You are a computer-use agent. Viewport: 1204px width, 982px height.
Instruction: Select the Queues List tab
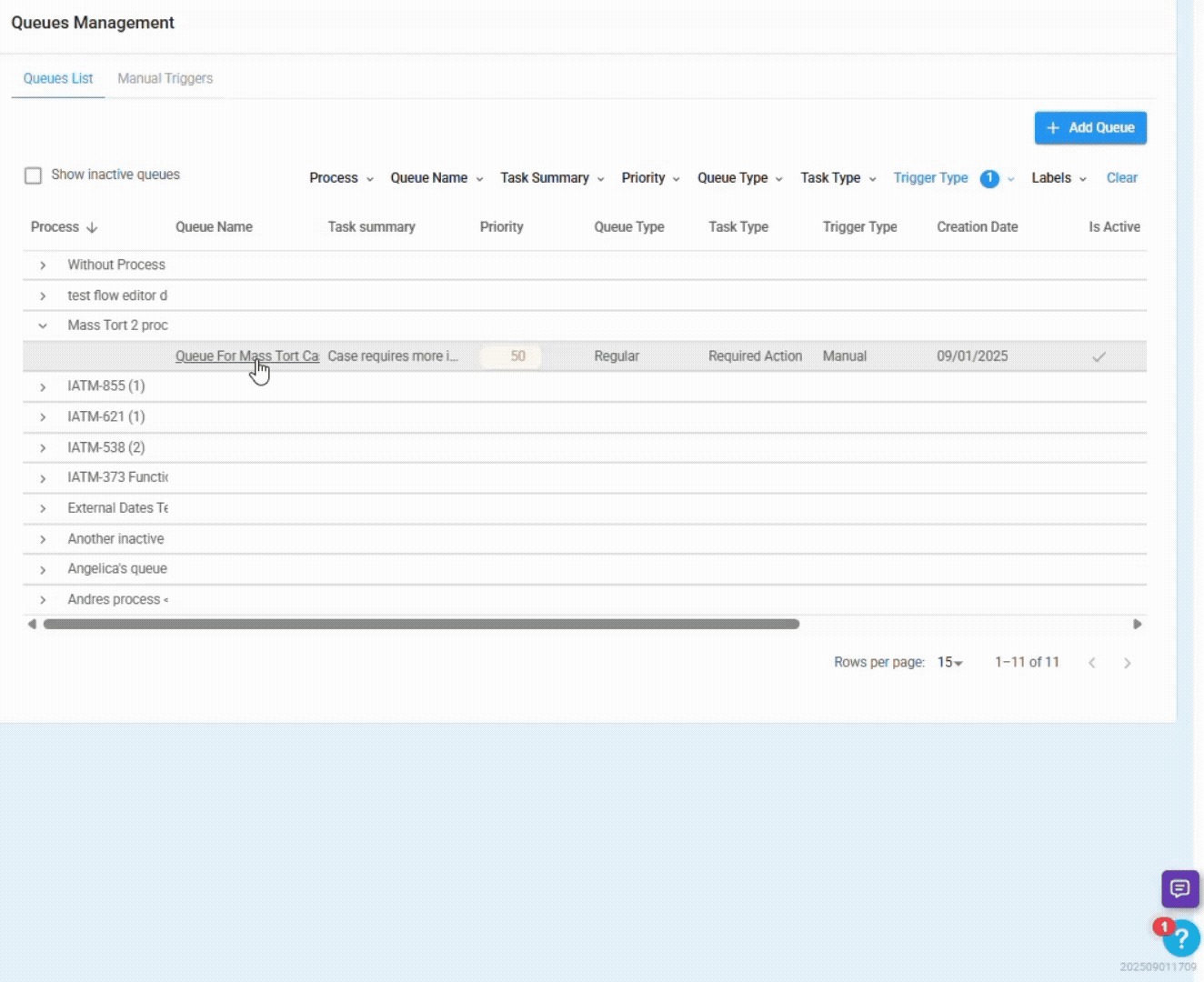point(58,78)
